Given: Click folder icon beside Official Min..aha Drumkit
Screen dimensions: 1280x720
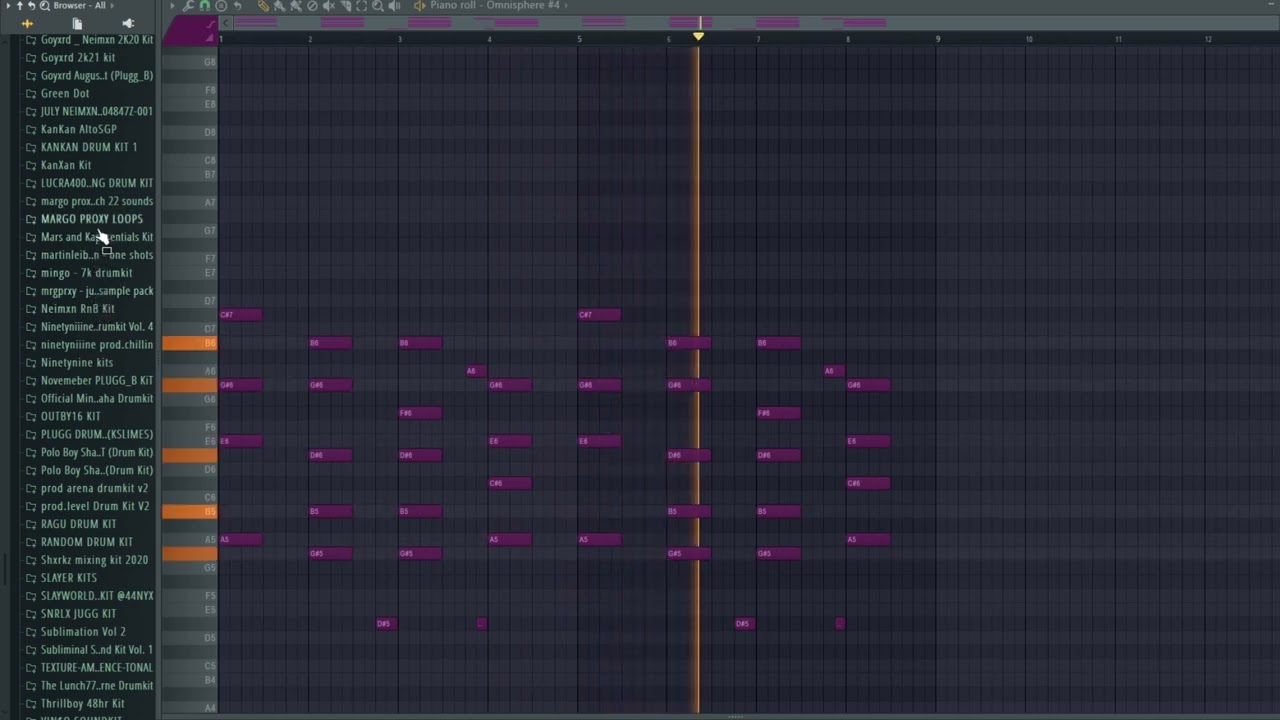Looking at the screenshot, I should [31, 398].
